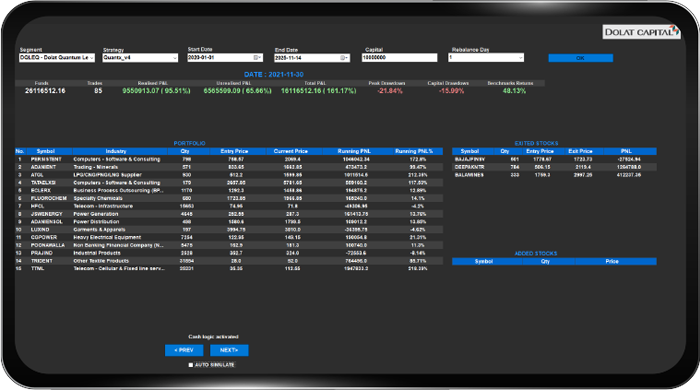700x390 pixels.
Task: Select the CGPOWER portfolio row
Action: 229,237
